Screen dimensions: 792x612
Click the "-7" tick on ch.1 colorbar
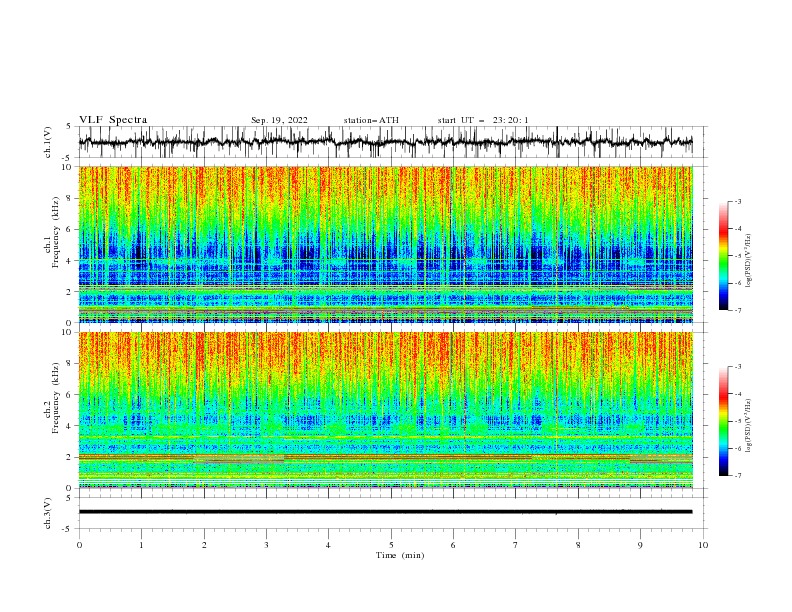click(x=737, y=310)
